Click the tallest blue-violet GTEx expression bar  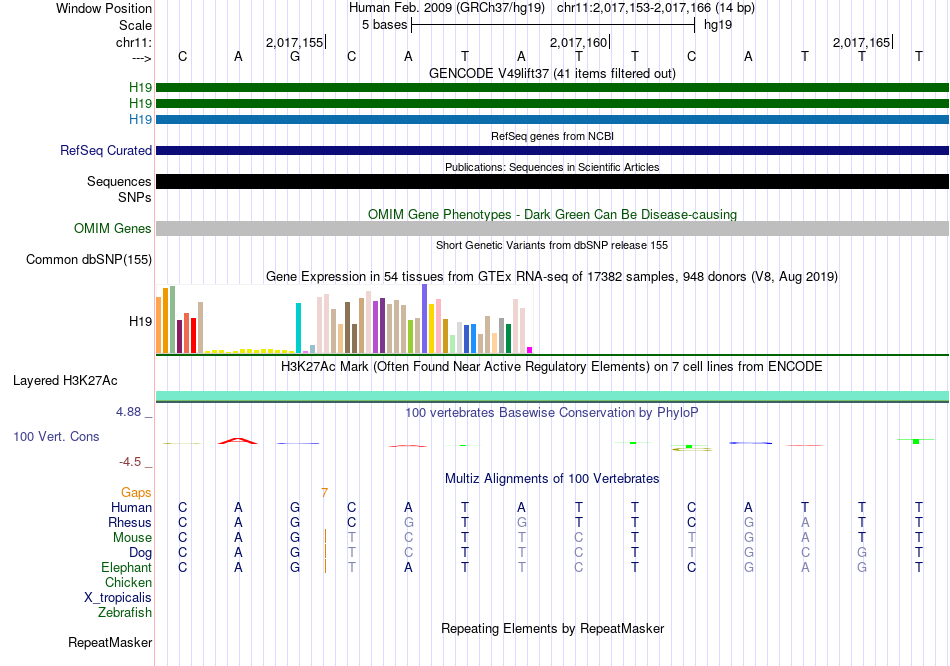[425, 318]
